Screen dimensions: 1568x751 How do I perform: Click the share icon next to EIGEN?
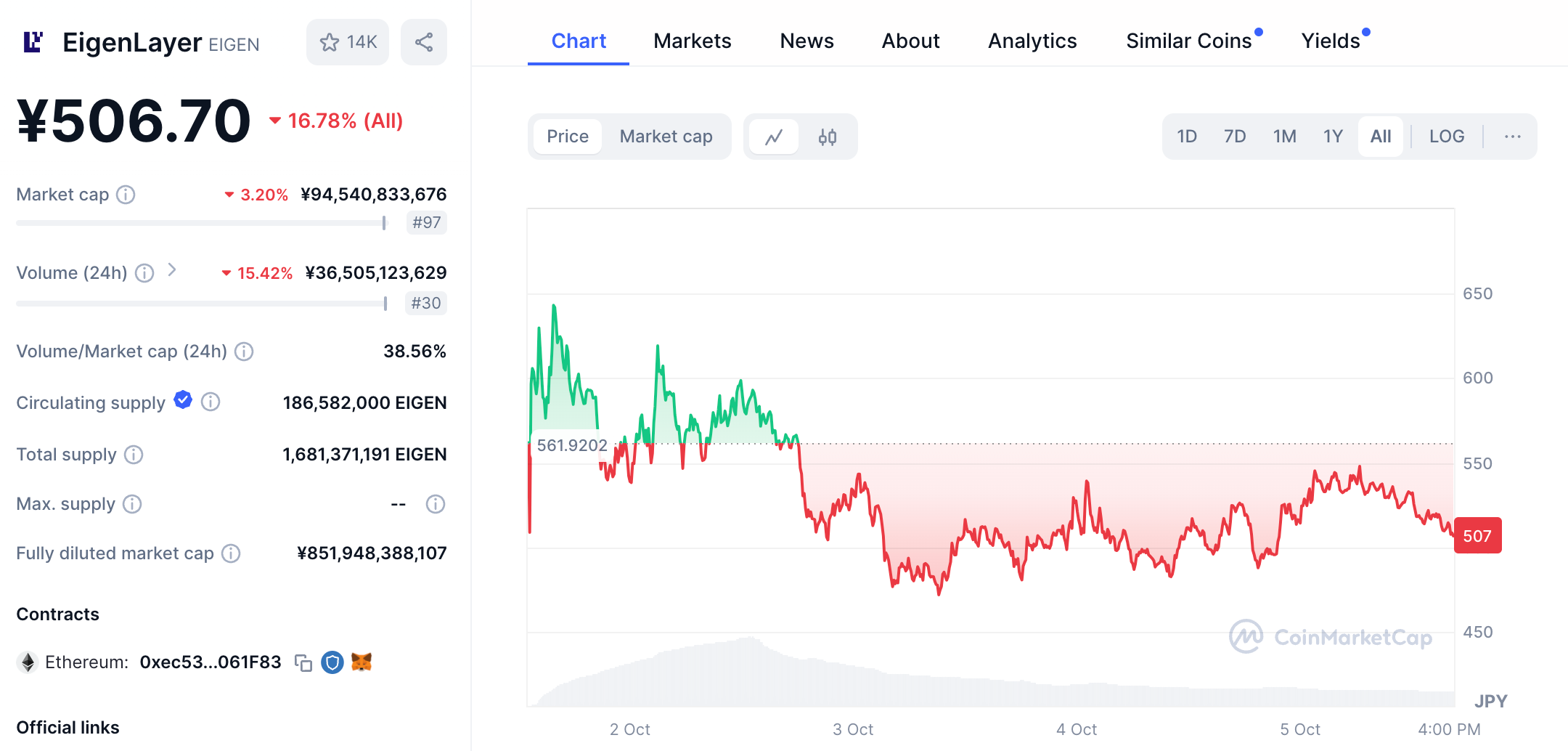coord(424,42)
